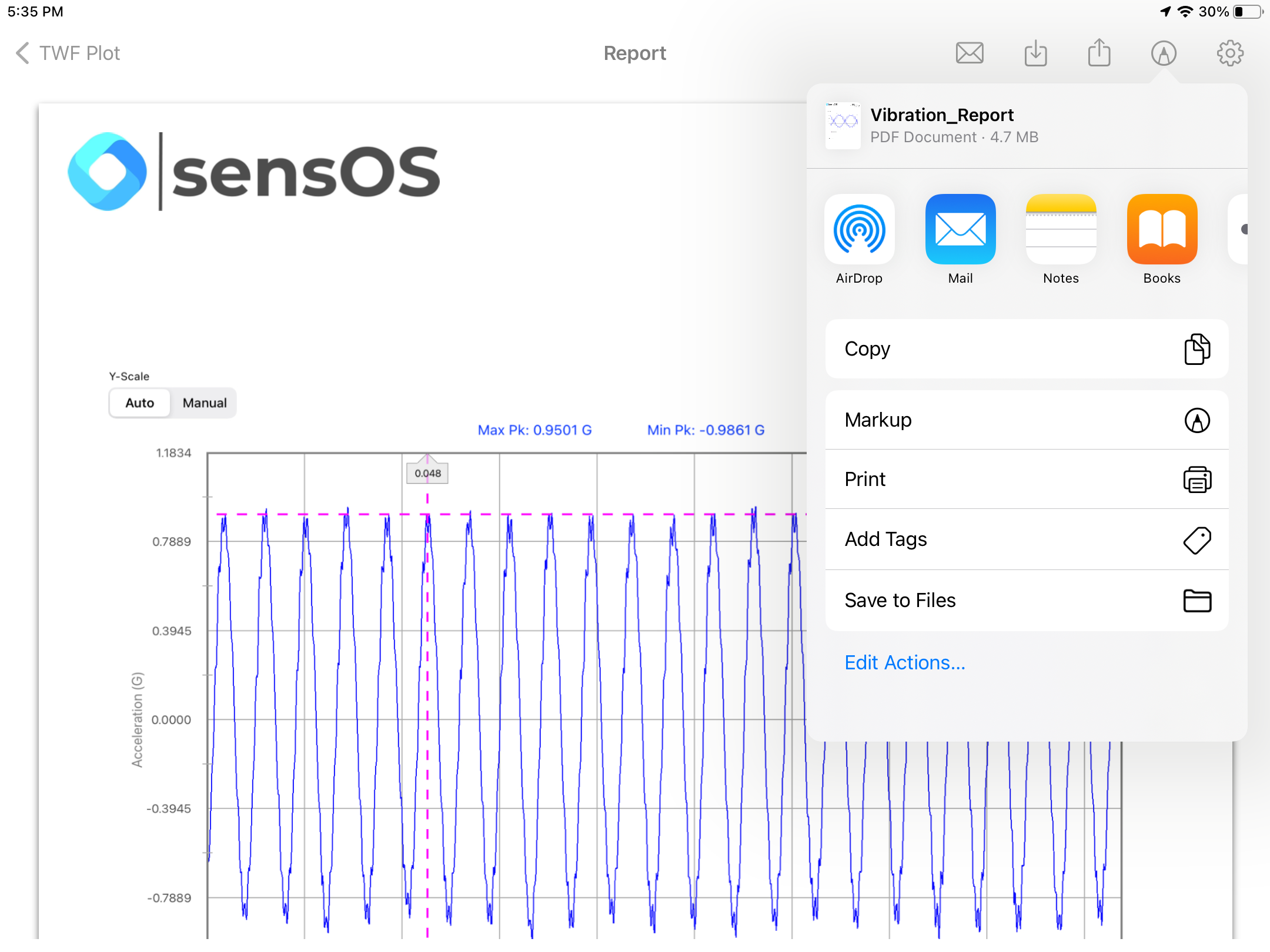Open settings with the gear icon
This screenshot has width=1270, height=952.
[x=1230, y=53]
